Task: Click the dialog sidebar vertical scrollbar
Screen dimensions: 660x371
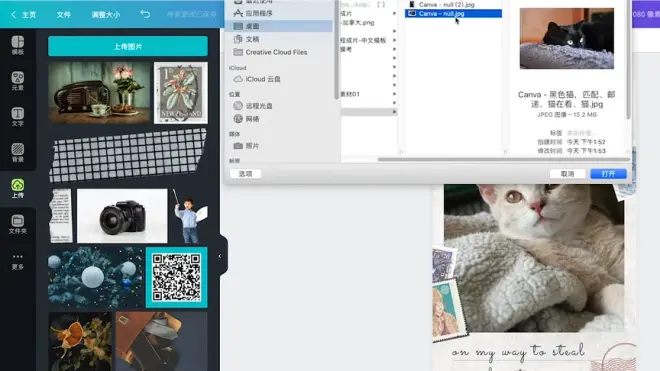Action: click(336, 50)
